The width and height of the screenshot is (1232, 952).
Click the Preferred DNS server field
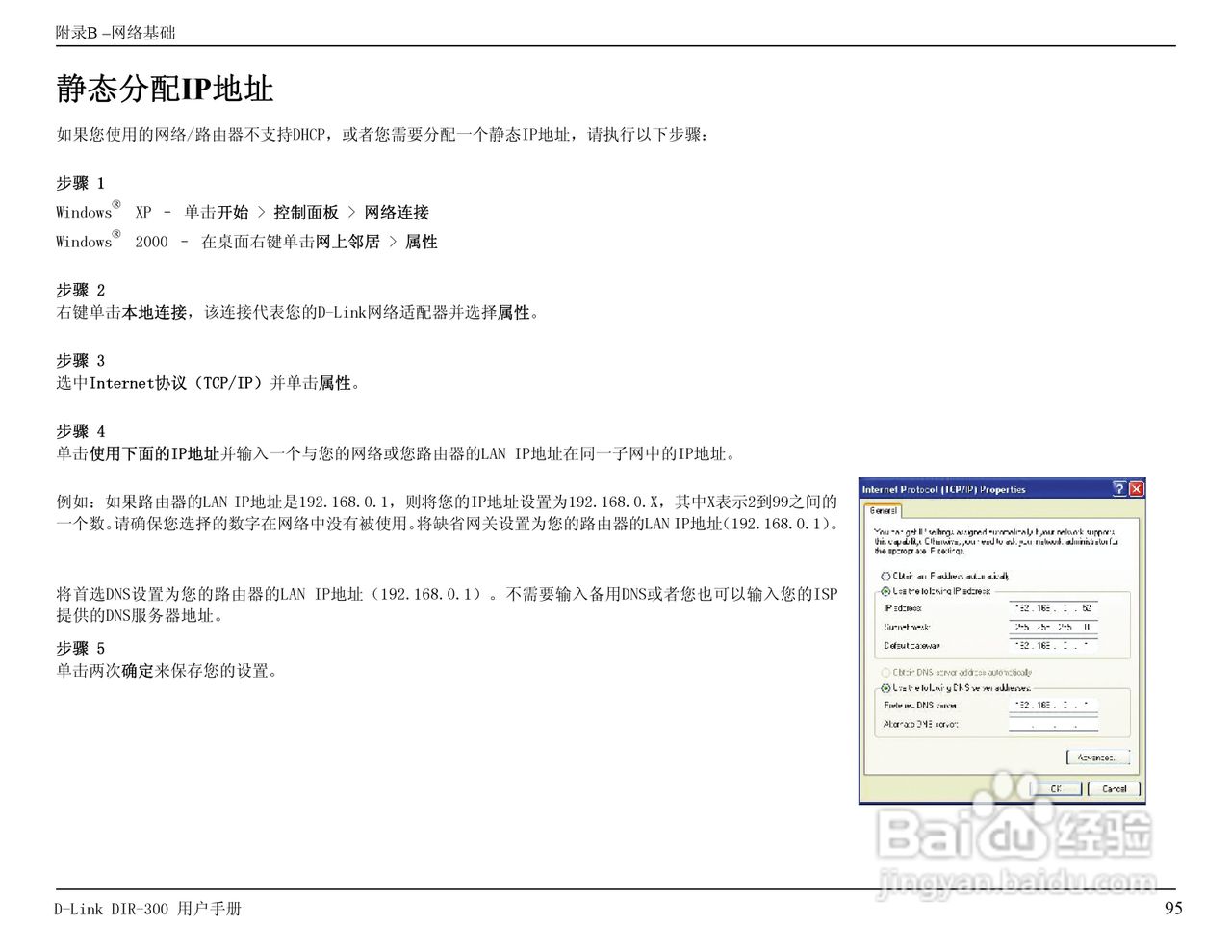pos(1053,705)
